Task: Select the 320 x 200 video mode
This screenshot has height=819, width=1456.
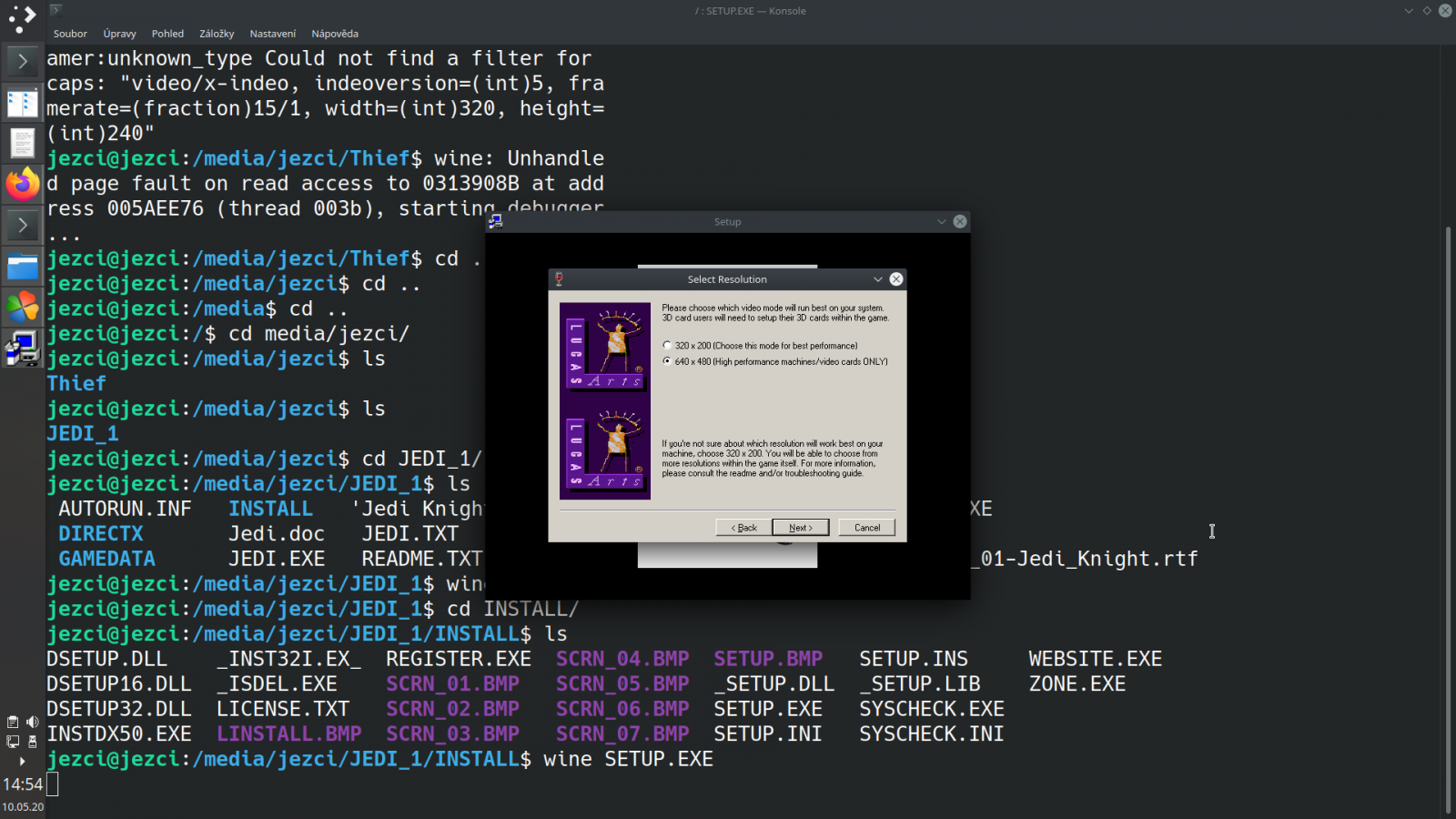Action: [x=665, y=346]
